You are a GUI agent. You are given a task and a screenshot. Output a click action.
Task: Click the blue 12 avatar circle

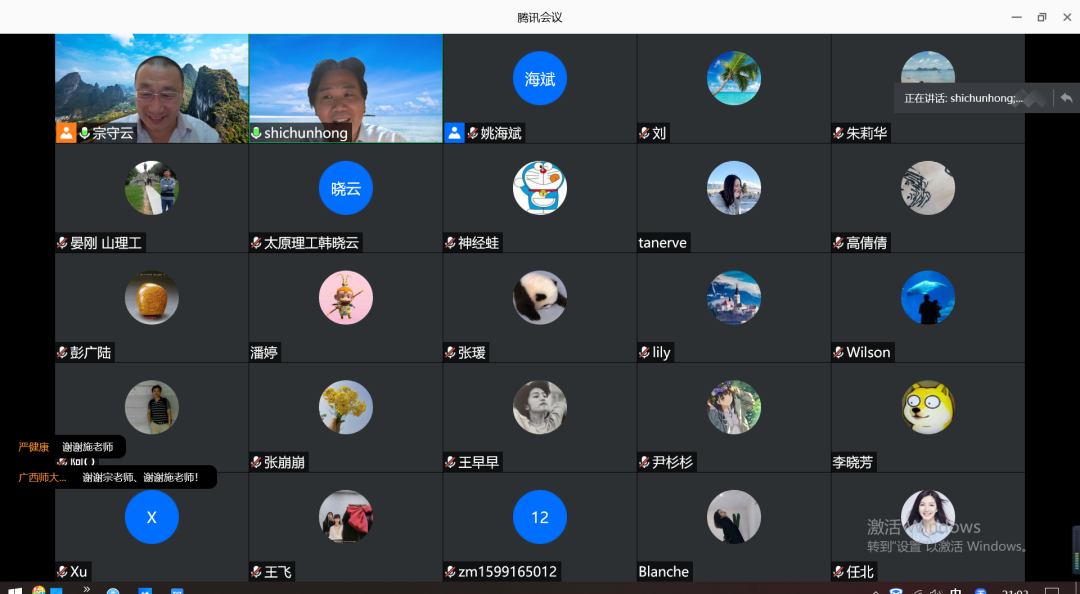click(x=540, y=517)
